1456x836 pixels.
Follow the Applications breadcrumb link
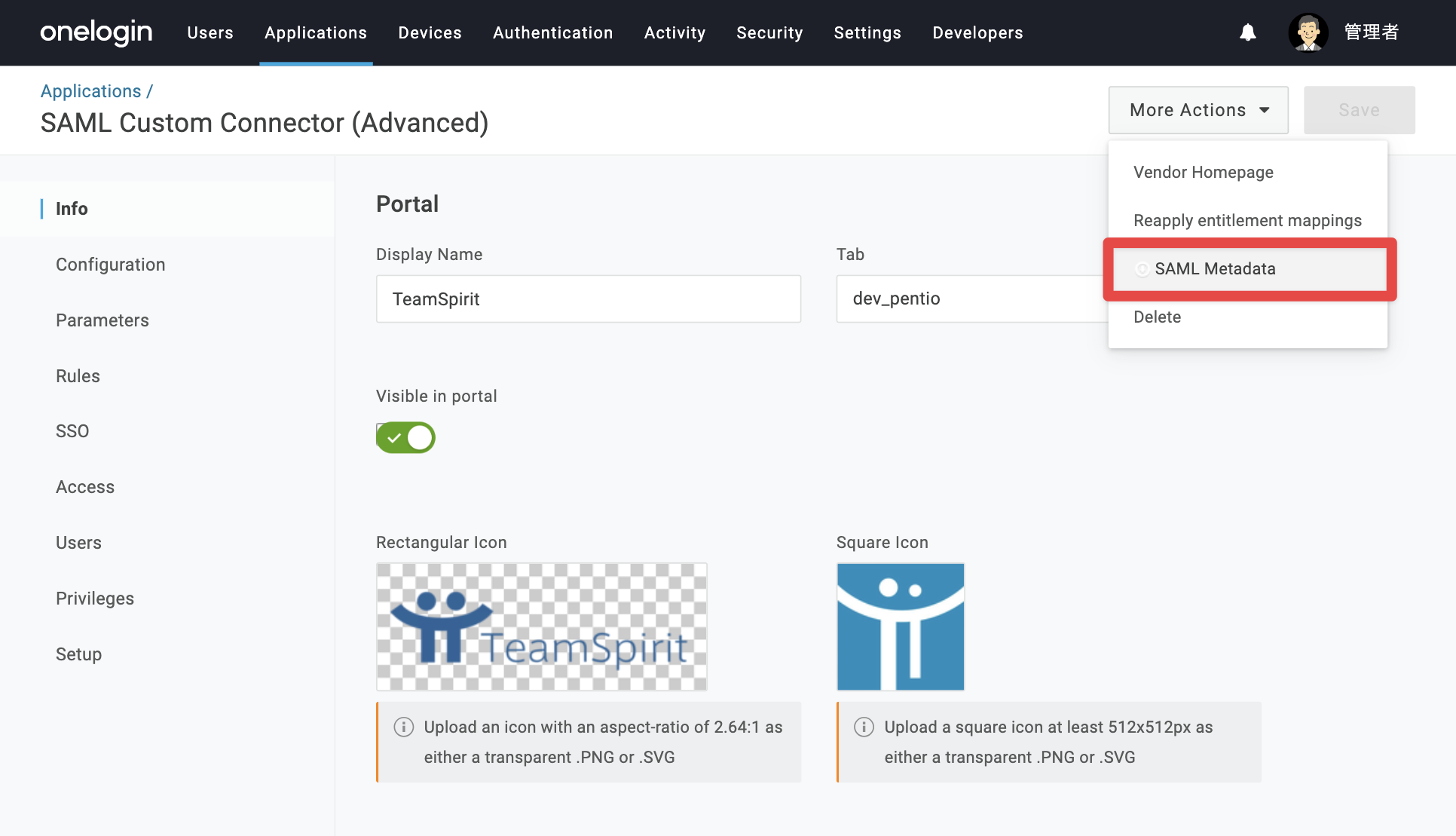91,91
